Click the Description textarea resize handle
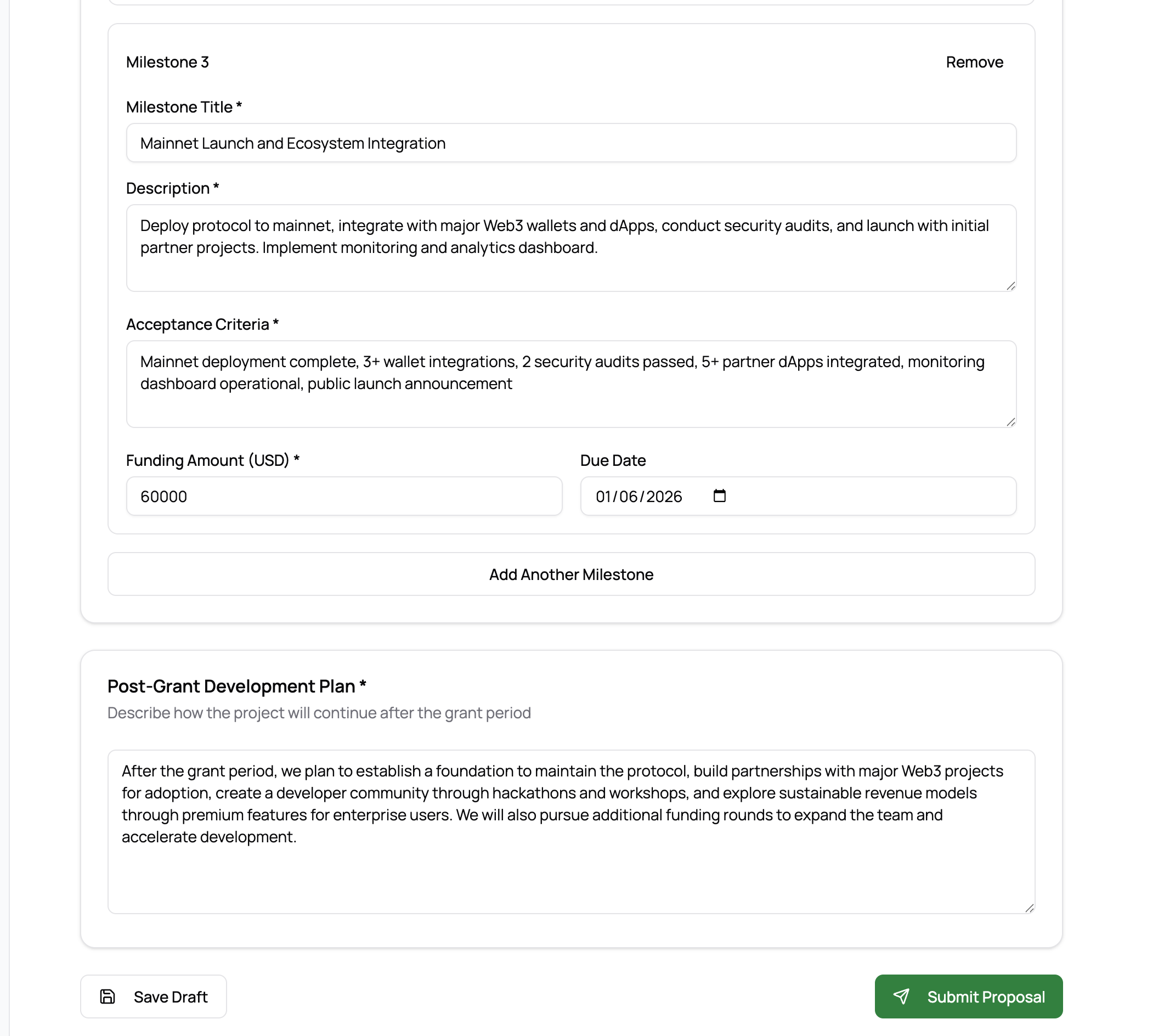Screen dimensions: 1164x1036 click(1012, 286)
